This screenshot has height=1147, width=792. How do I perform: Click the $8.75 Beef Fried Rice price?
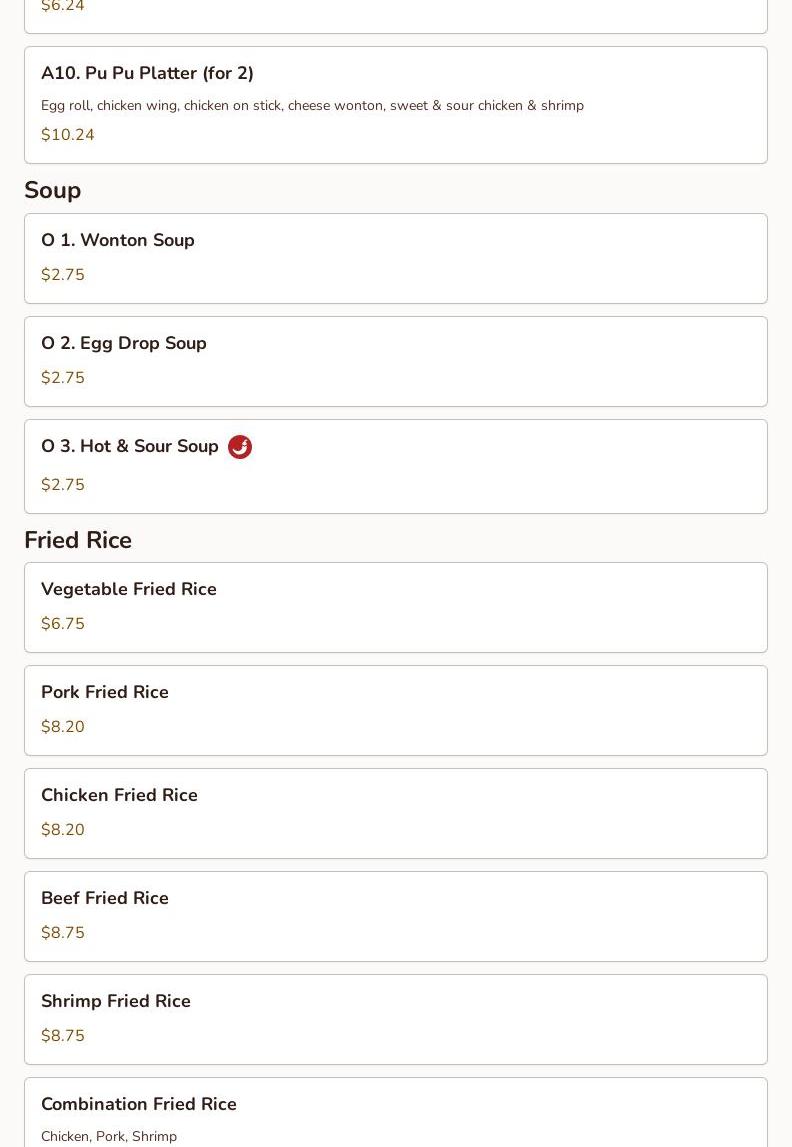[63, 933]
